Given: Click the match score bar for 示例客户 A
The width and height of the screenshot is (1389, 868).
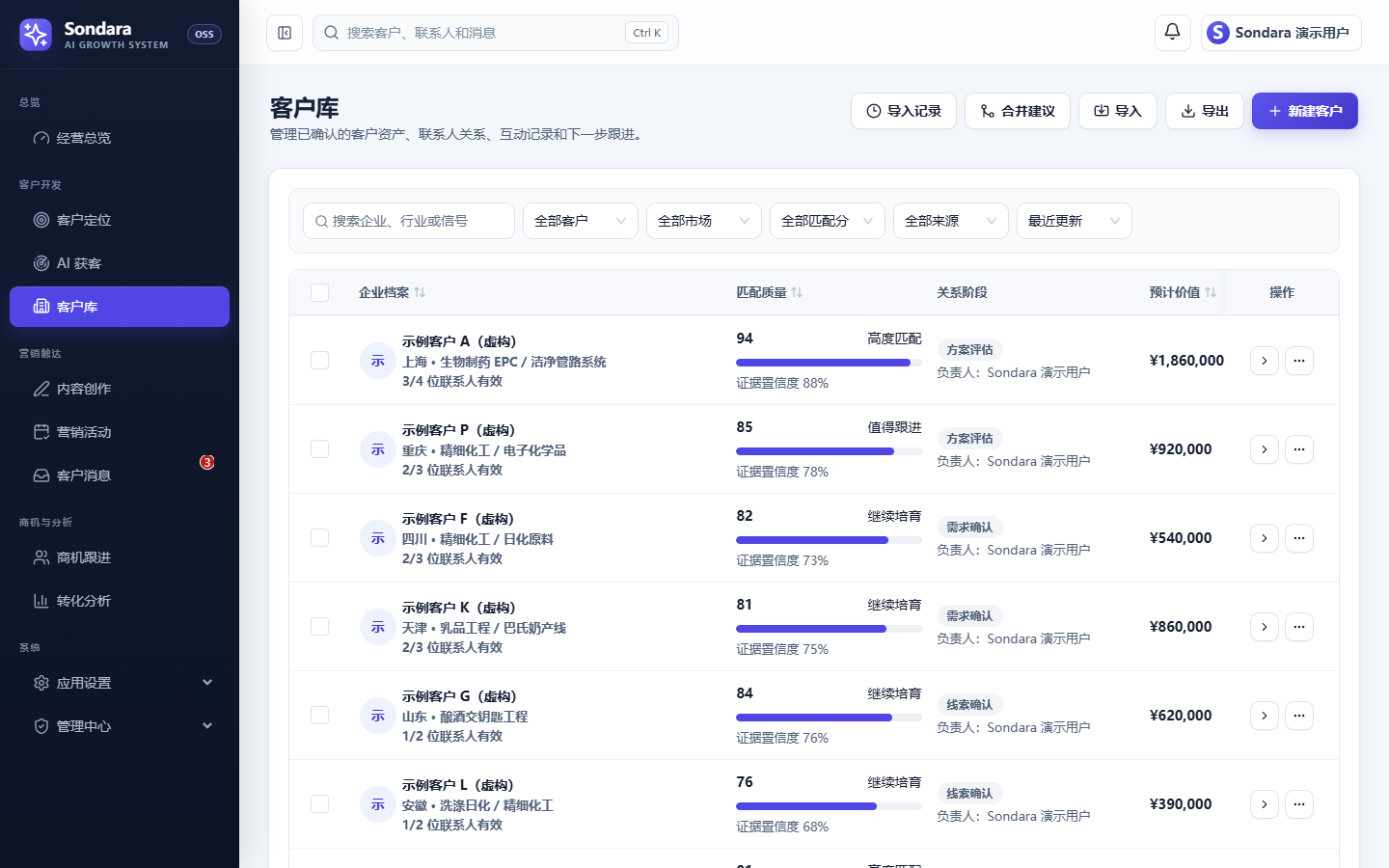Looking at the screenshot, I should 829,363.
